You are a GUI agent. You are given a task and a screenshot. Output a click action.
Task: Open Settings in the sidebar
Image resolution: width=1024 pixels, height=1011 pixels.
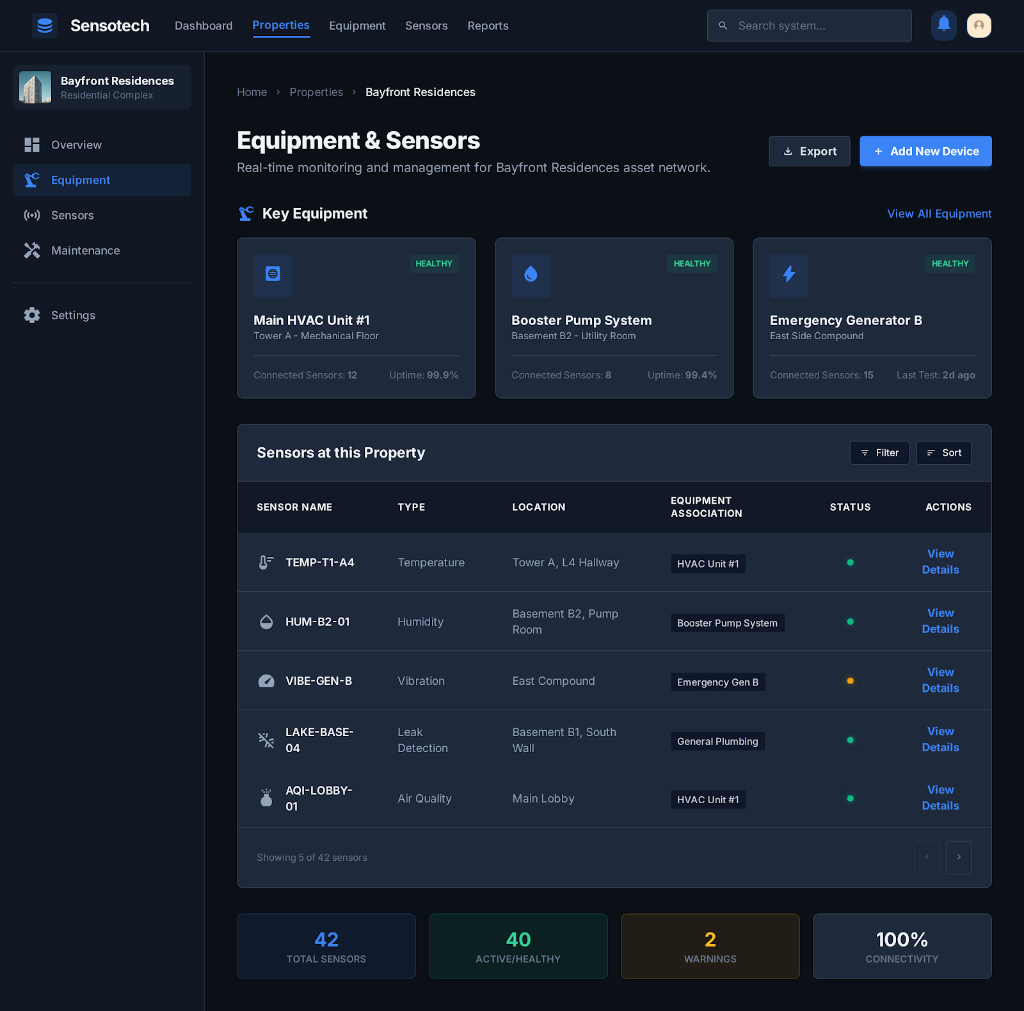(x=102, y=315)
